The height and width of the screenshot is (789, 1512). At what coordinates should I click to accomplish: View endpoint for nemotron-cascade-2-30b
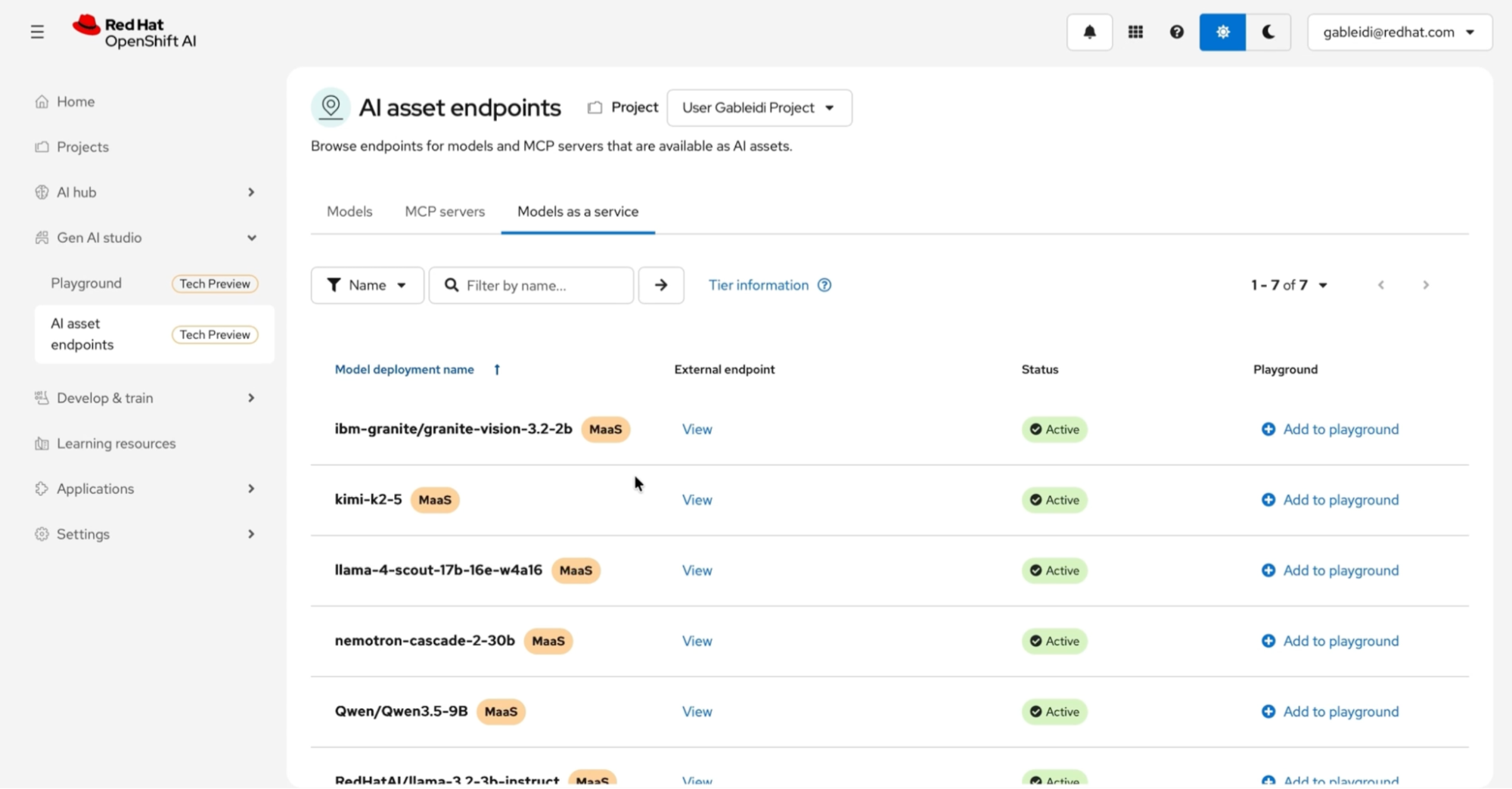[x=697, y=641]
